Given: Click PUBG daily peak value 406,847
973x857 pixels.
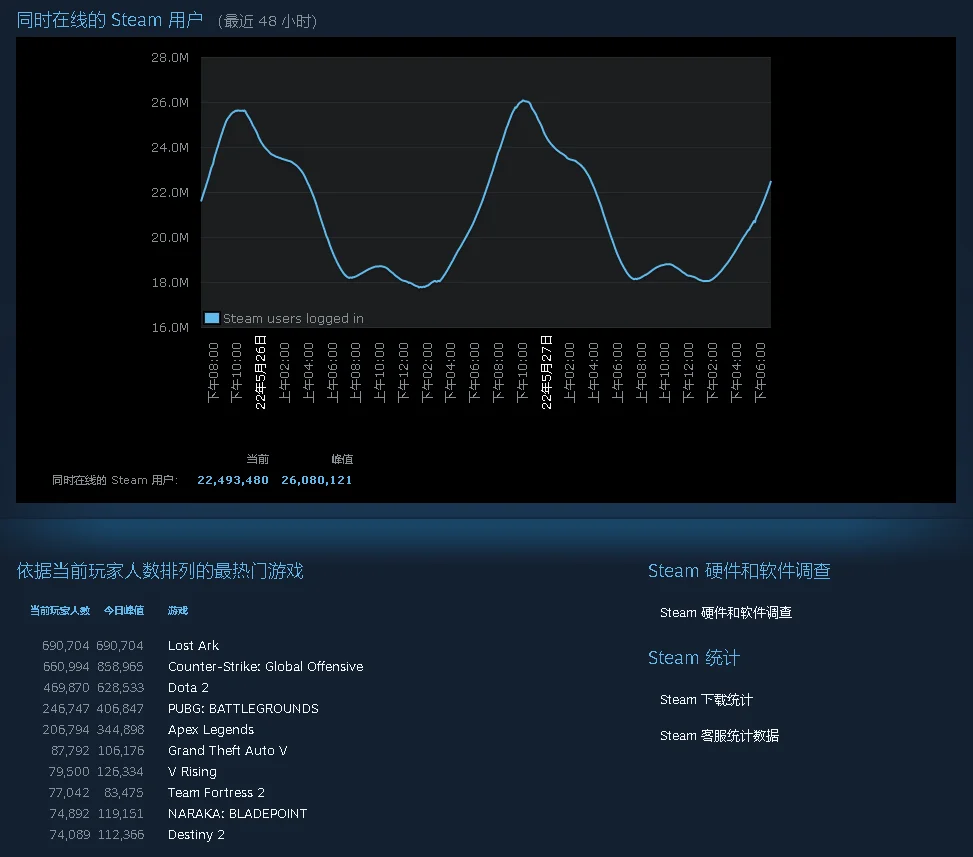Looking at the screenshot, I should point(120,709).
